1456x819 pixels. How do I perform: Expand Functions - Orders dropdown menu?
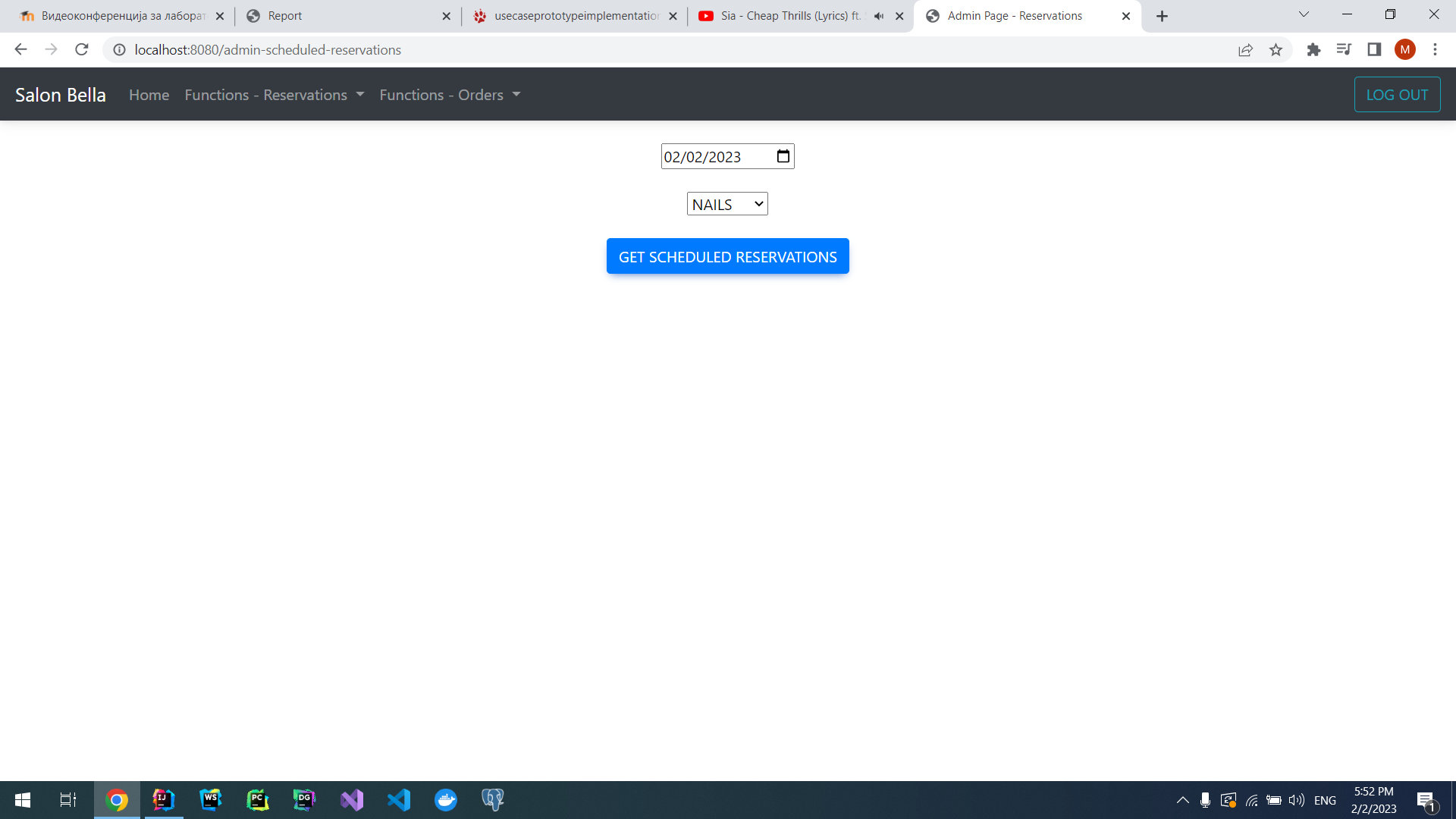pyautogui.click(x=450, y=95)
